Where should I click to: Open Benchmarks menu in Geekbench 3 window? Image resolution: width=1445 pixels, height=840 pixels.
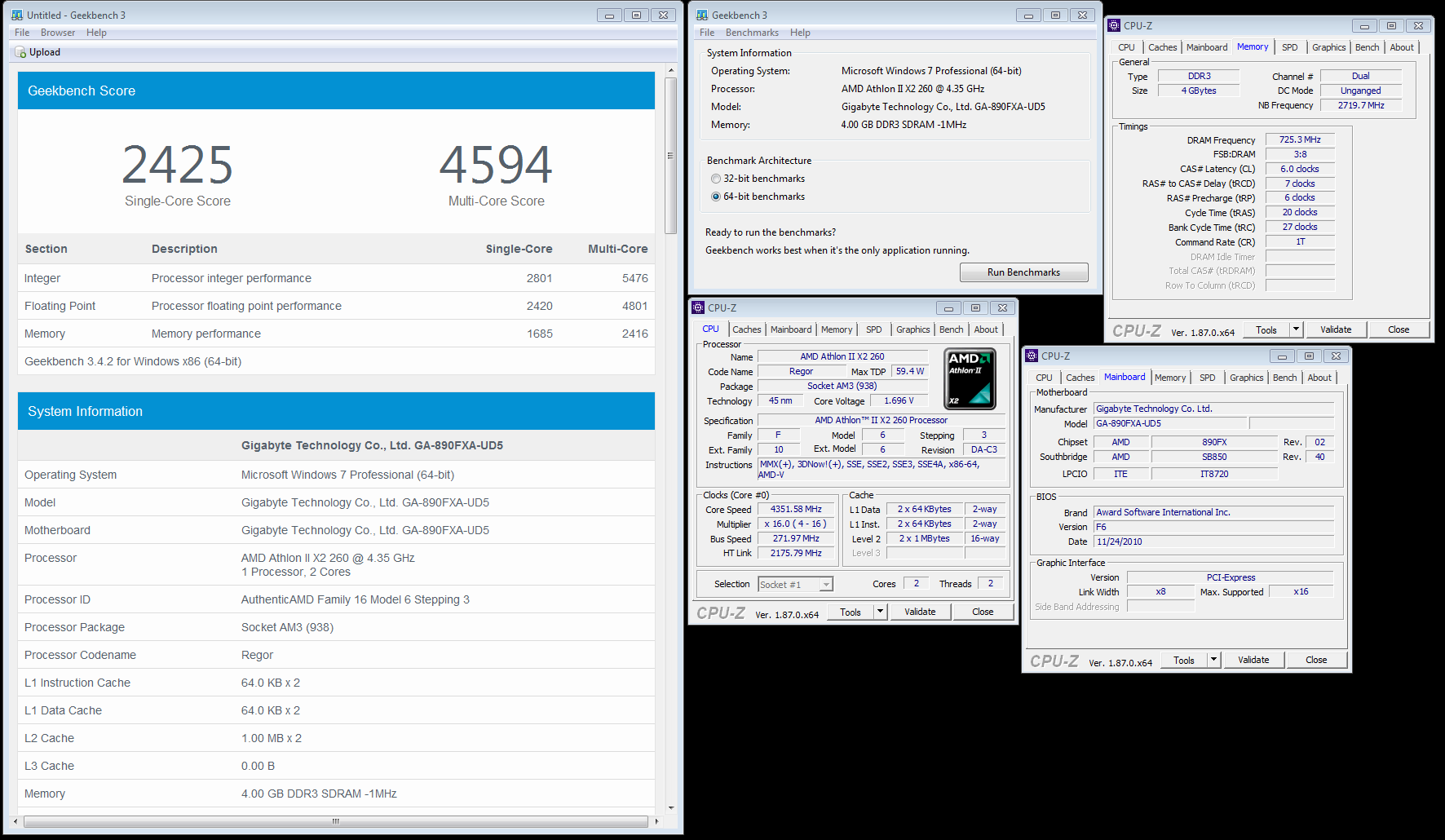pyautogui.click(x=752, y=33)
